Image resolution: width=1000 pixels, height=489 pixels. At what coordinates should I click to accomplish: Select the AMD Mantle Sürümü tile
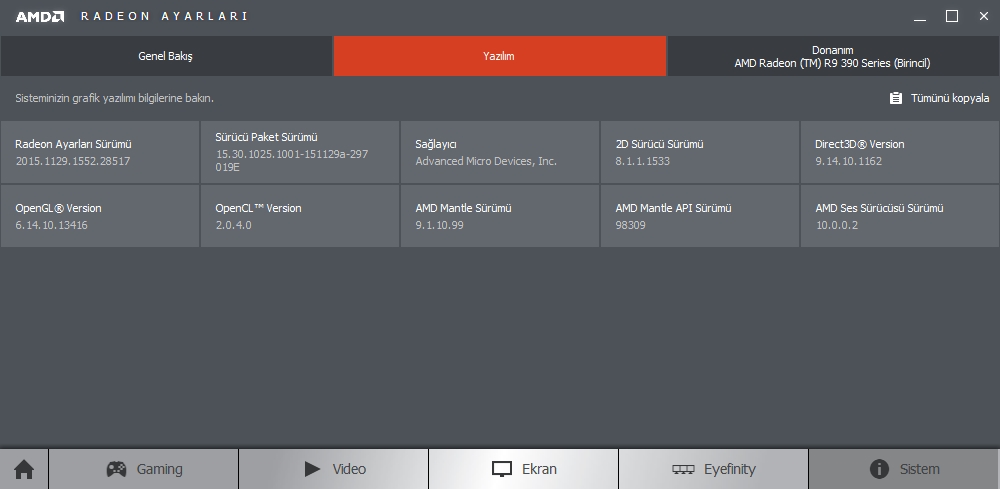pyautogui.click(x=500, y=216)
